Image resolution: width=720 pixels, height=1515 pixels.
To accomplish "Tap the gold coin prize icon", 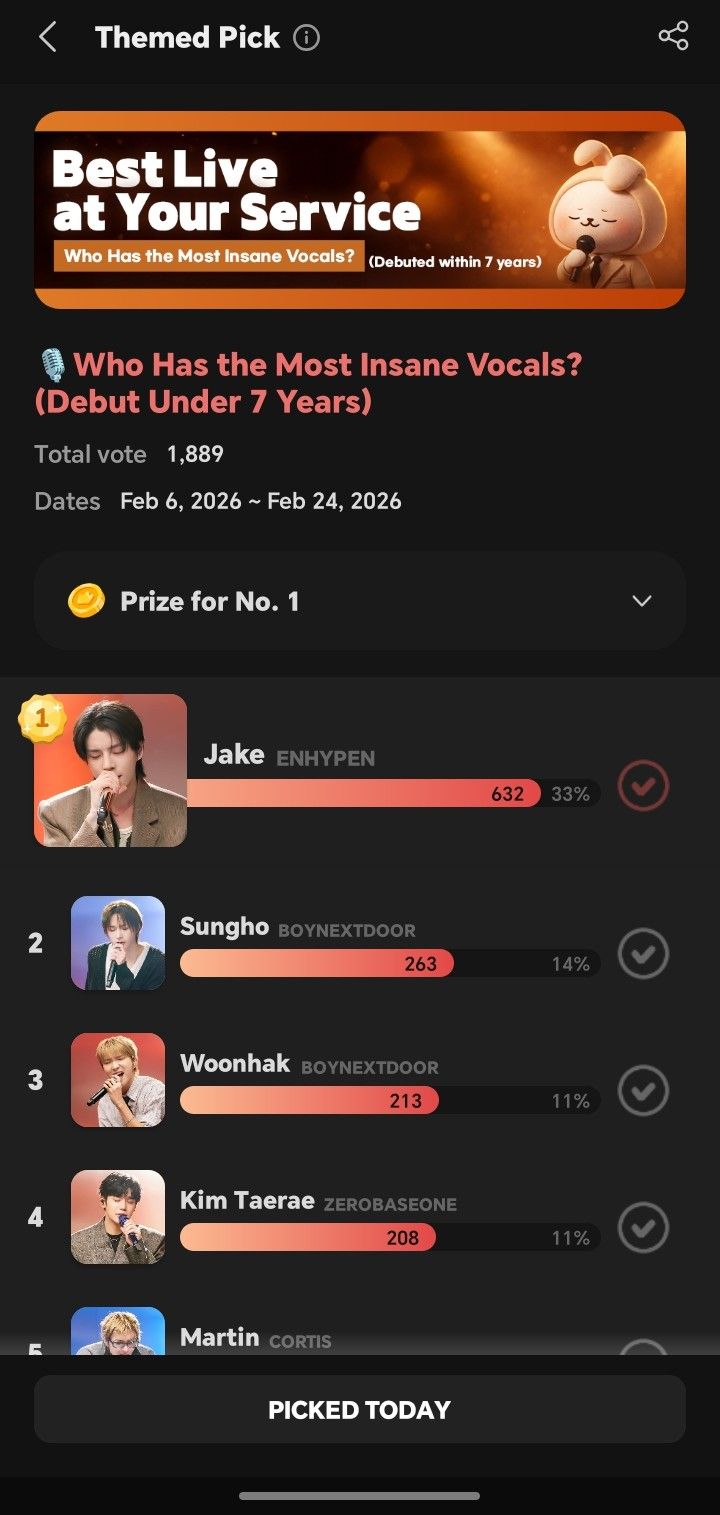I will click(x=86, y=601).
